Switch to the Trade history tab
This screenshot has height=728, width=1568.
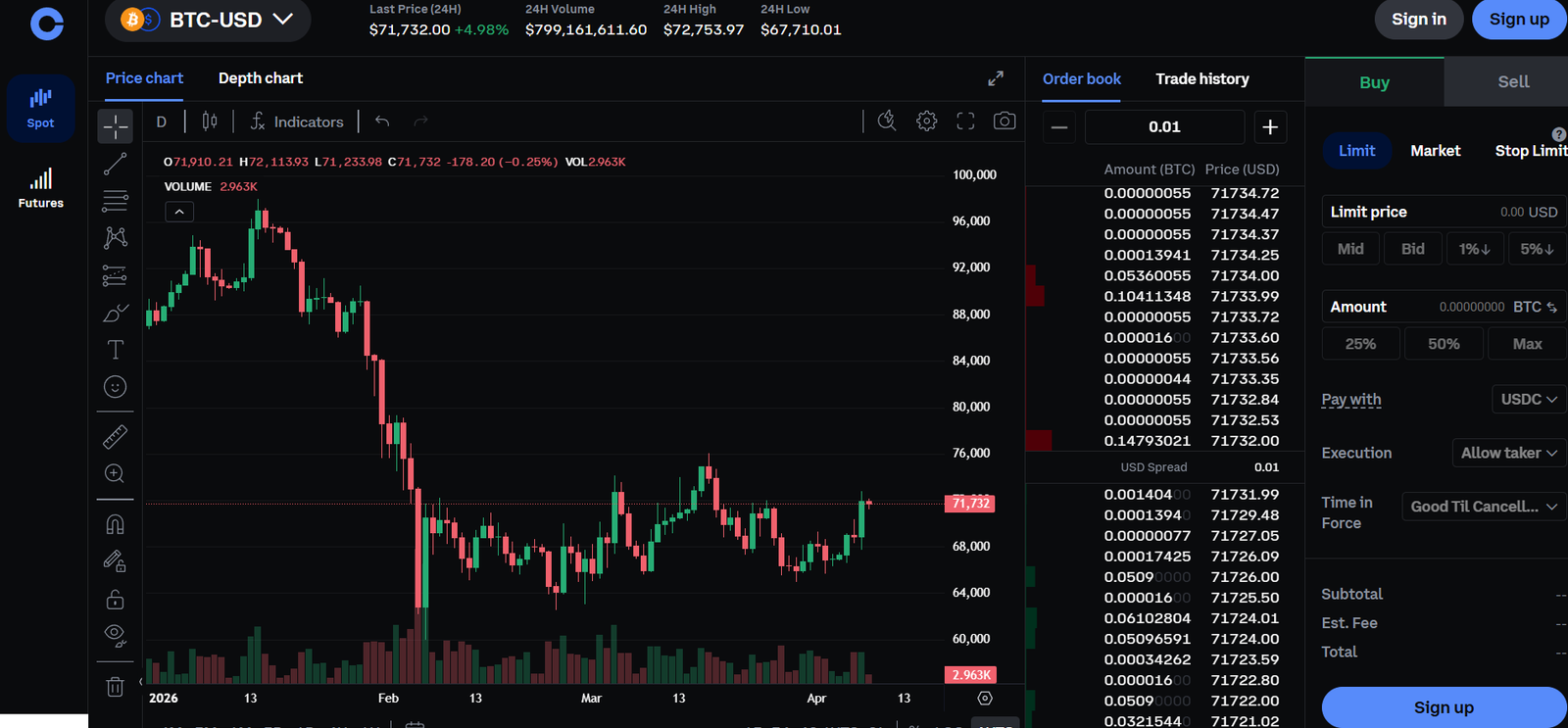(x=1202, y=79)
